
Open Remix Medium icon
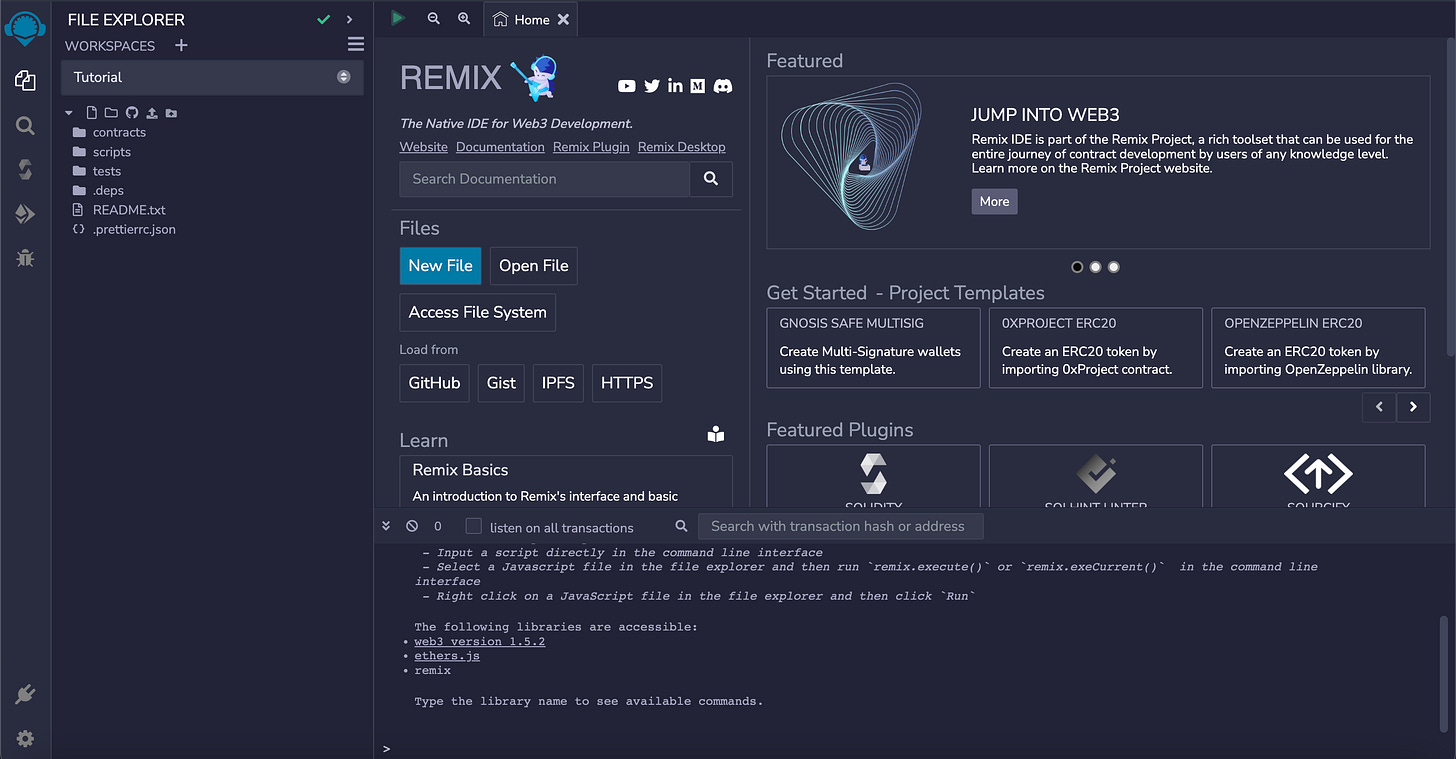click(x=698, y=86)
